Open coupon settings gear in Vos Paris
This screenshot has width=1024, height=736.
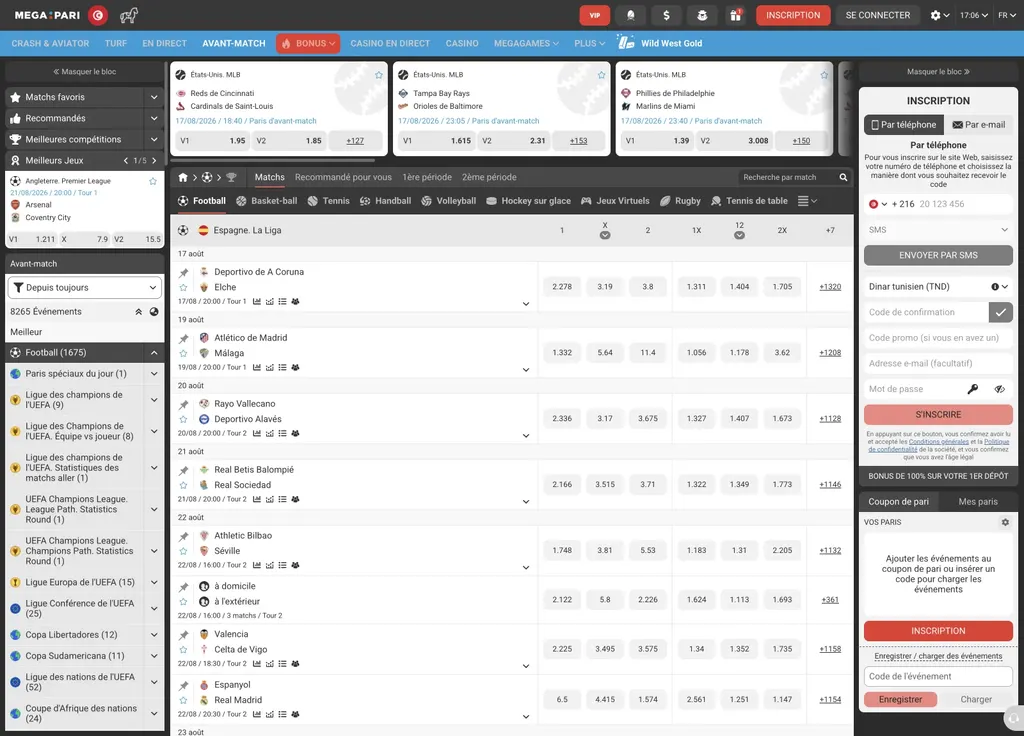pos(1005,522)
